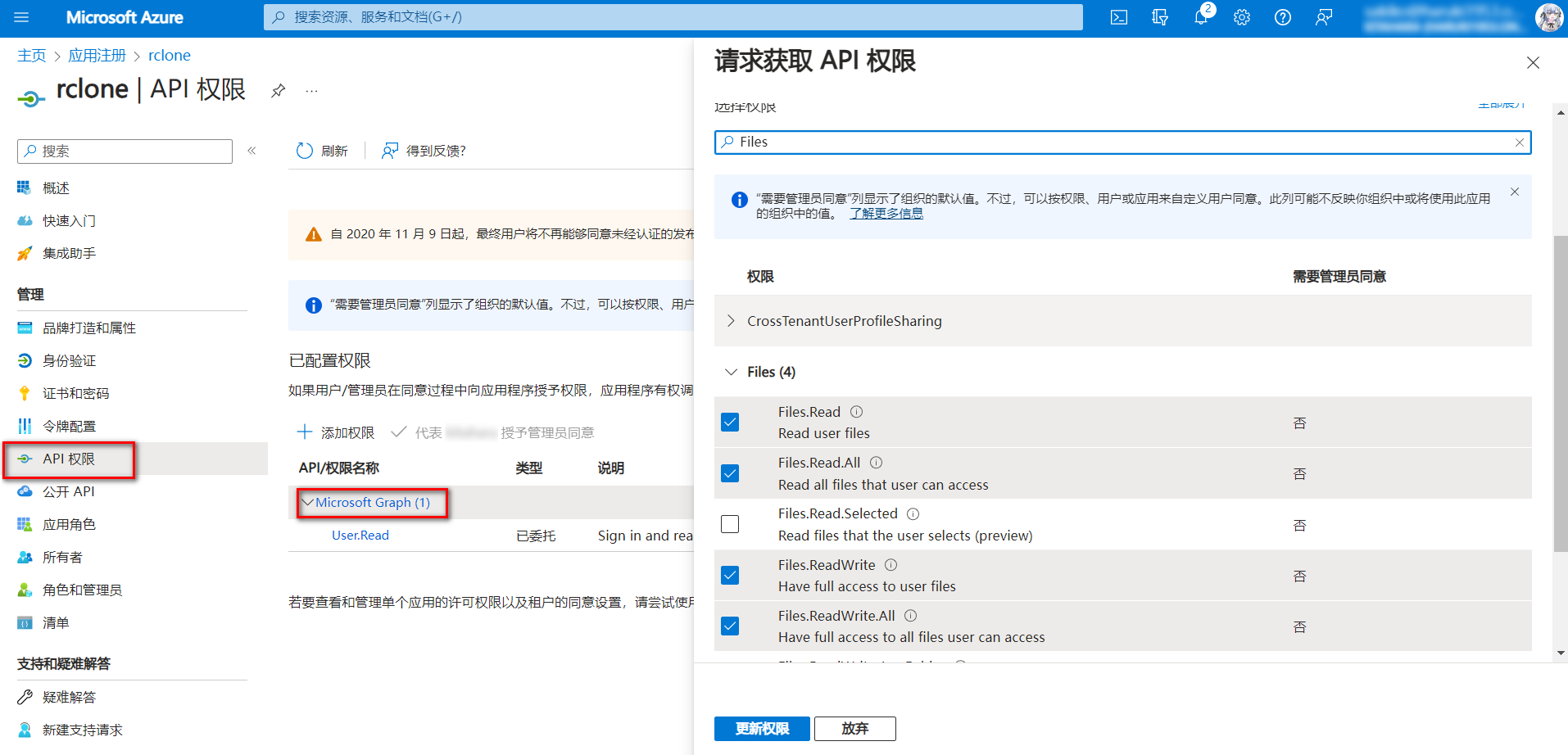Screen dimensions: 1568x755
Task: Click the Files permission search field
Action: 1122,142
